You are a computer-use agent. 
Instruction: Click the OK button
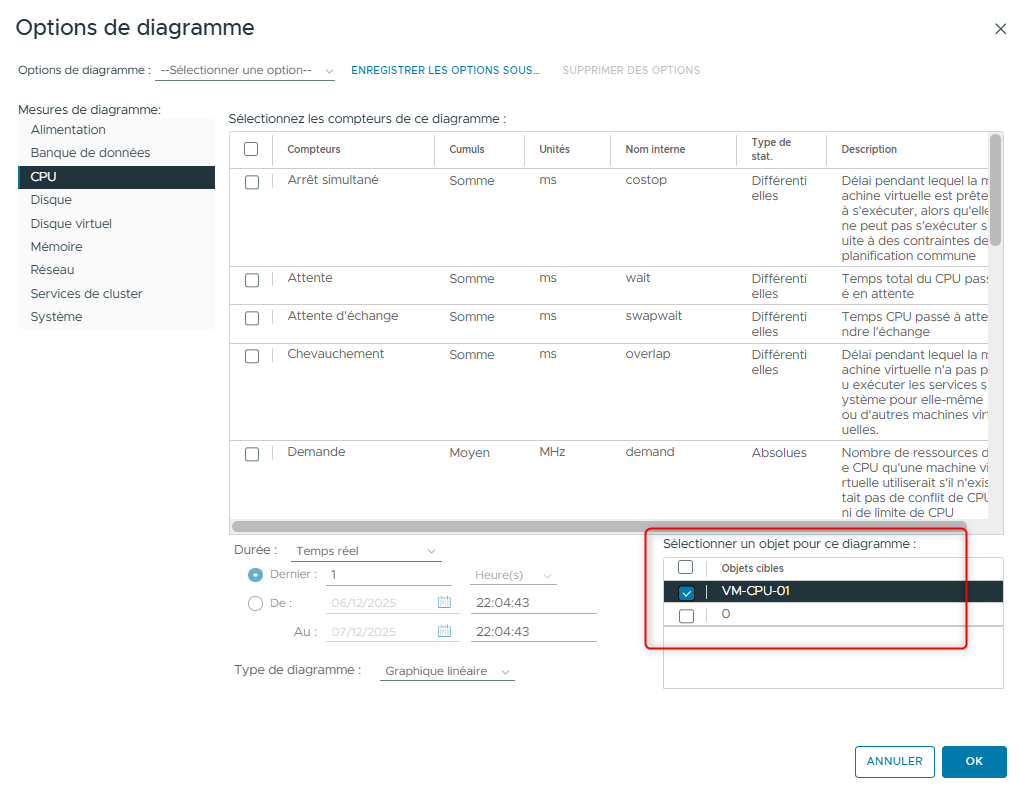973,761
